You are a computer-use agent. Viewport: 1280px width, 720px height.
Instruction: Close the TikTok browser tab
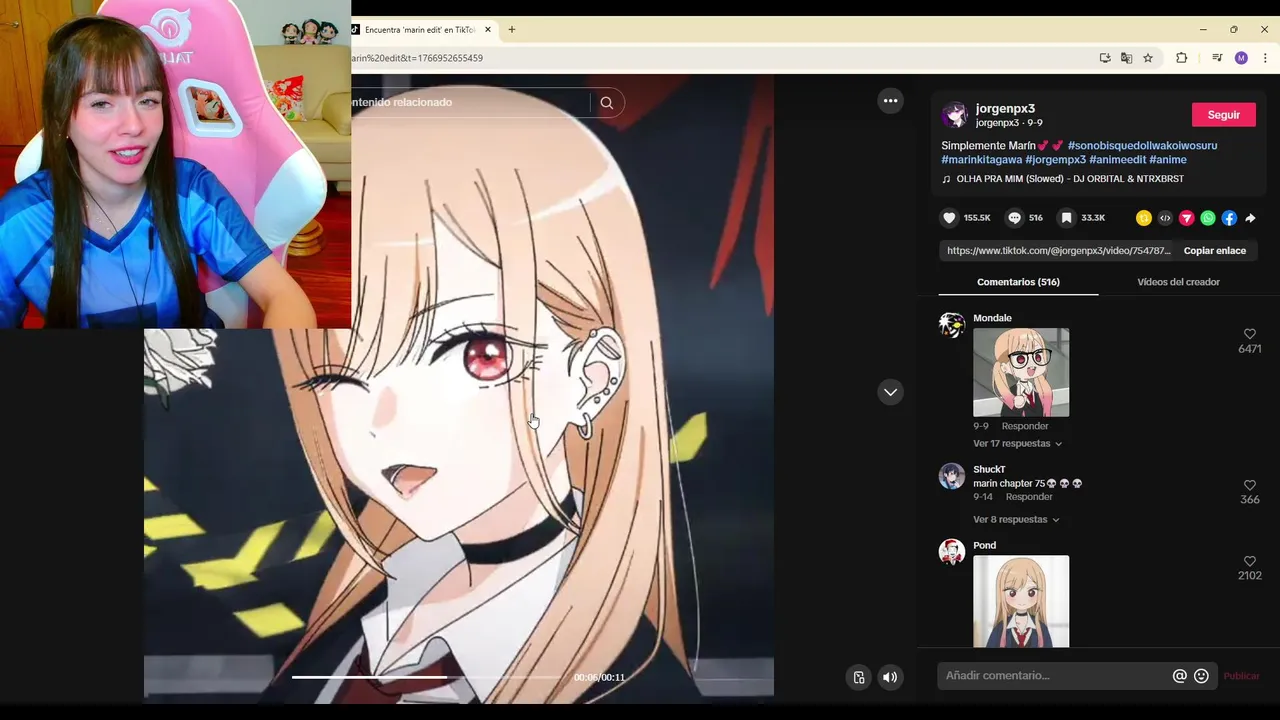[x=488, y=30]
